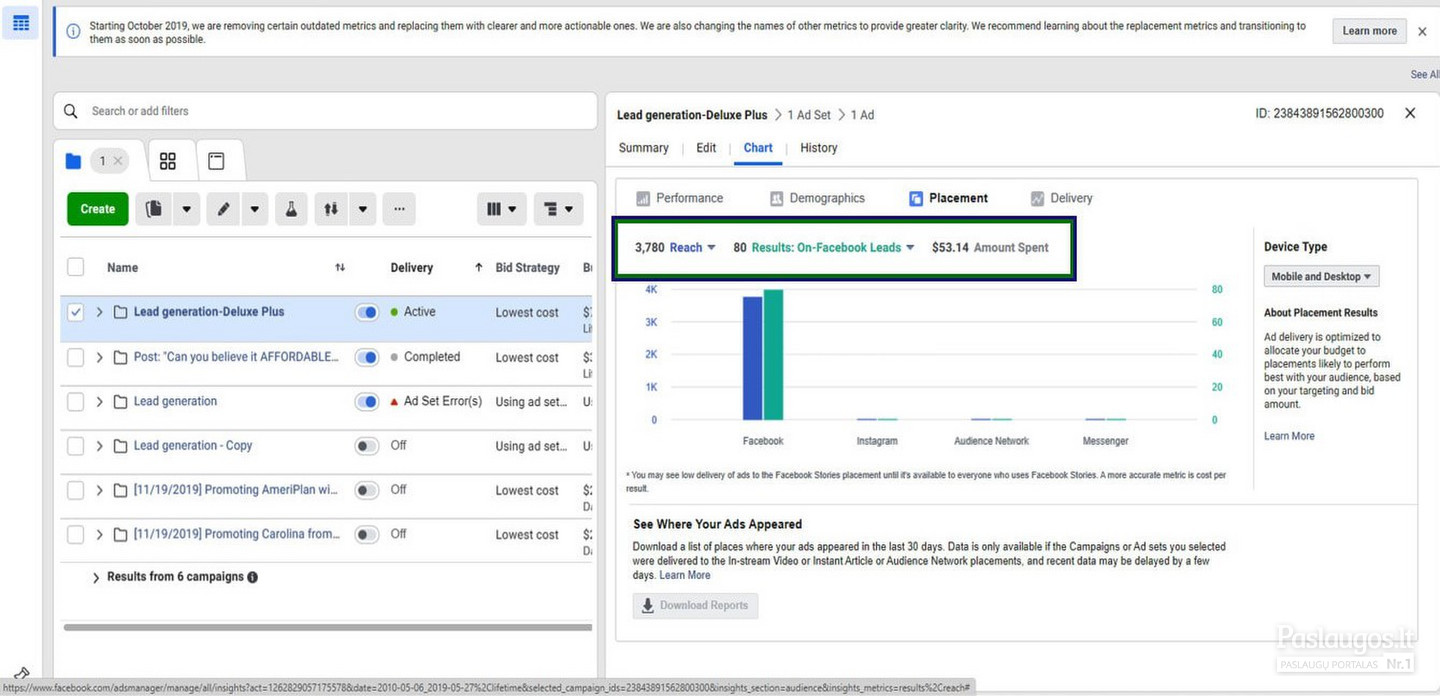Open the Performance chart view
1440x696 pixels.
(x=680, y=198)
